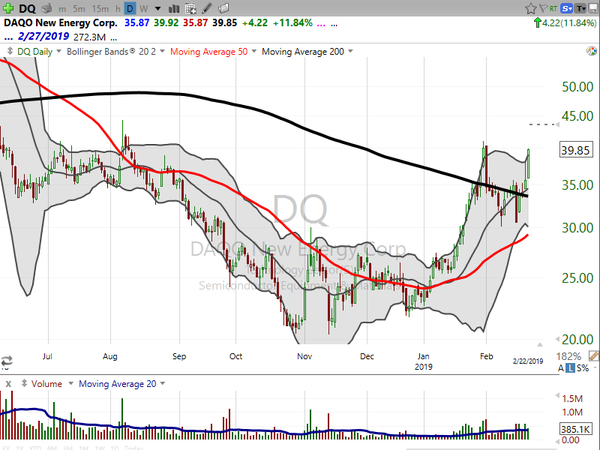Select the L log scale option
The height and width of the screenshot is (450, 600).
[x=571, y=368]
